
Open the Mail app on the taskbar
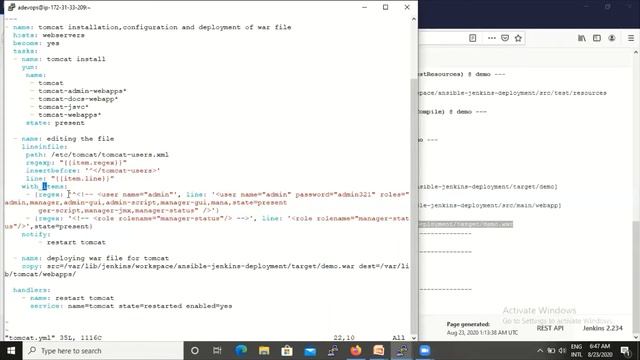(x=310, y=351)
